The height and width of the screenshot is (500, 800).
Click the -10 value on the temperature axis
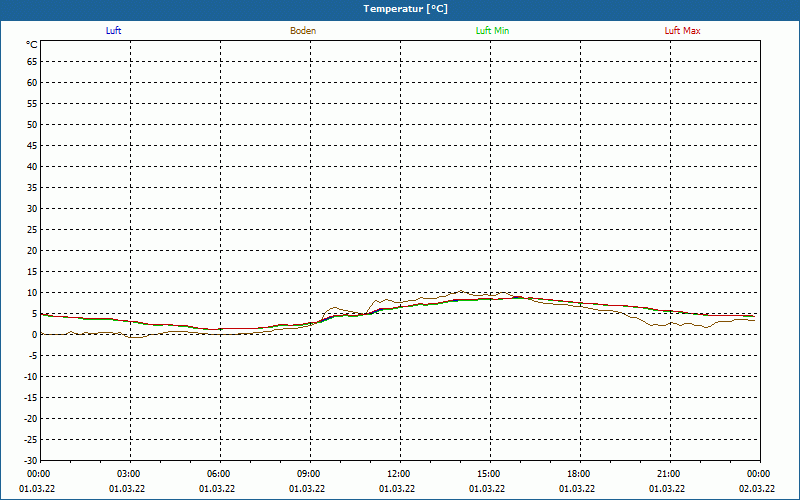(31, 377)
